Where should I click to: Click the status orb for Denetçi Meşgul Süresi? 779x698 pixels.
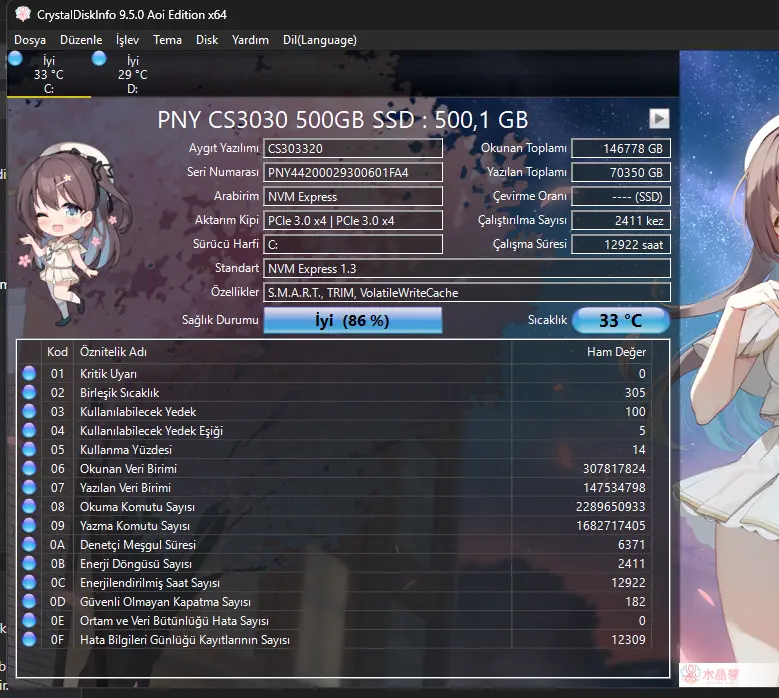click(x=29, y=544)
